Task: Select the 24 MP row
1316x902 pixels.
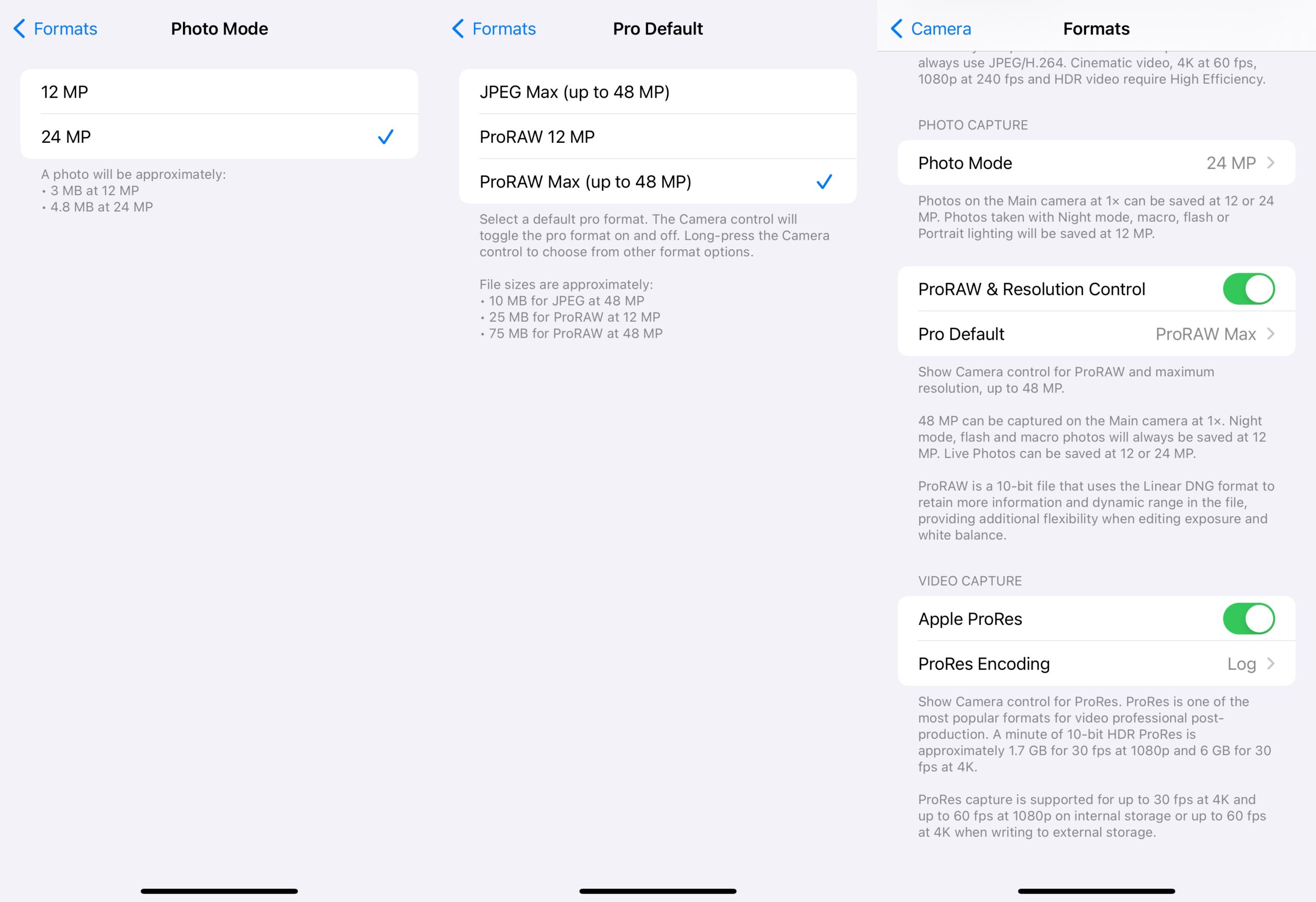Action: [219, 137]
